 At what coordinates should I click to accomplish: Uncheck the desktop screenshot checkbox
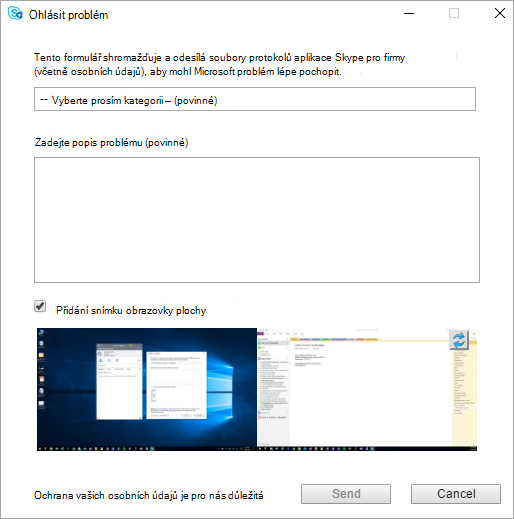(x=40, y=306)
